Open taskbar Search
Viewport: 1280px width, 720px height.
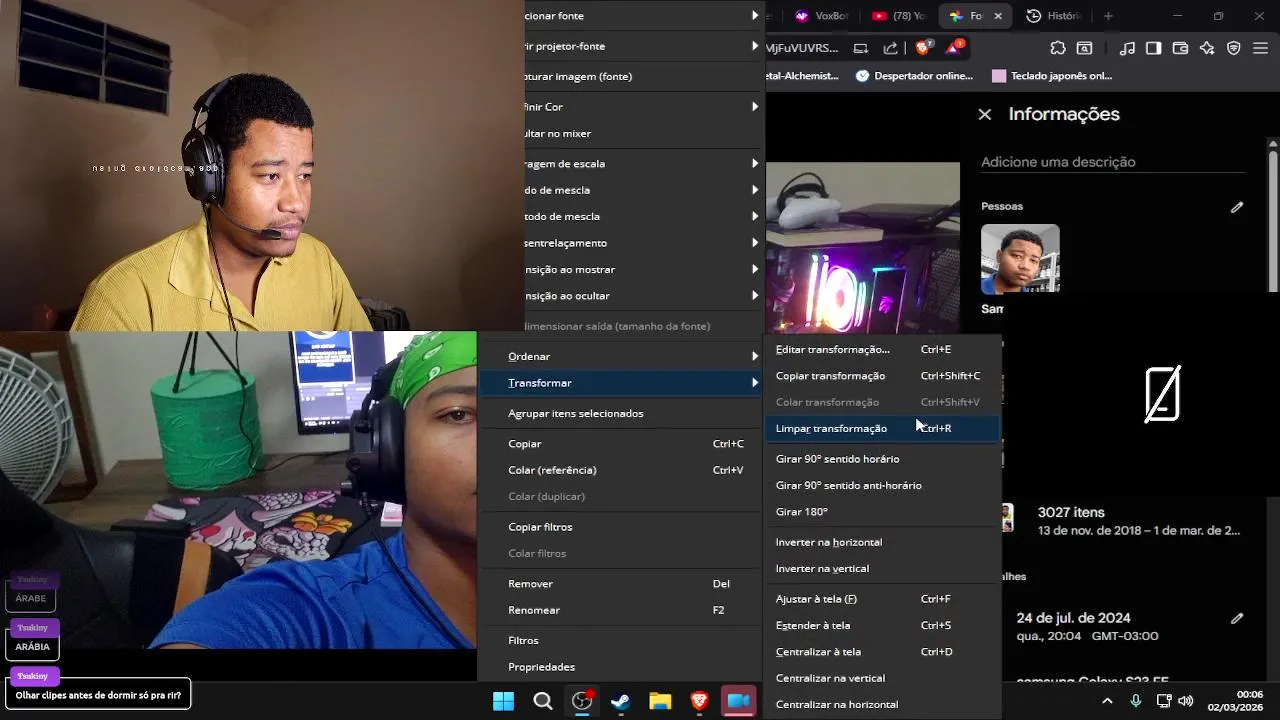(543, 701)
